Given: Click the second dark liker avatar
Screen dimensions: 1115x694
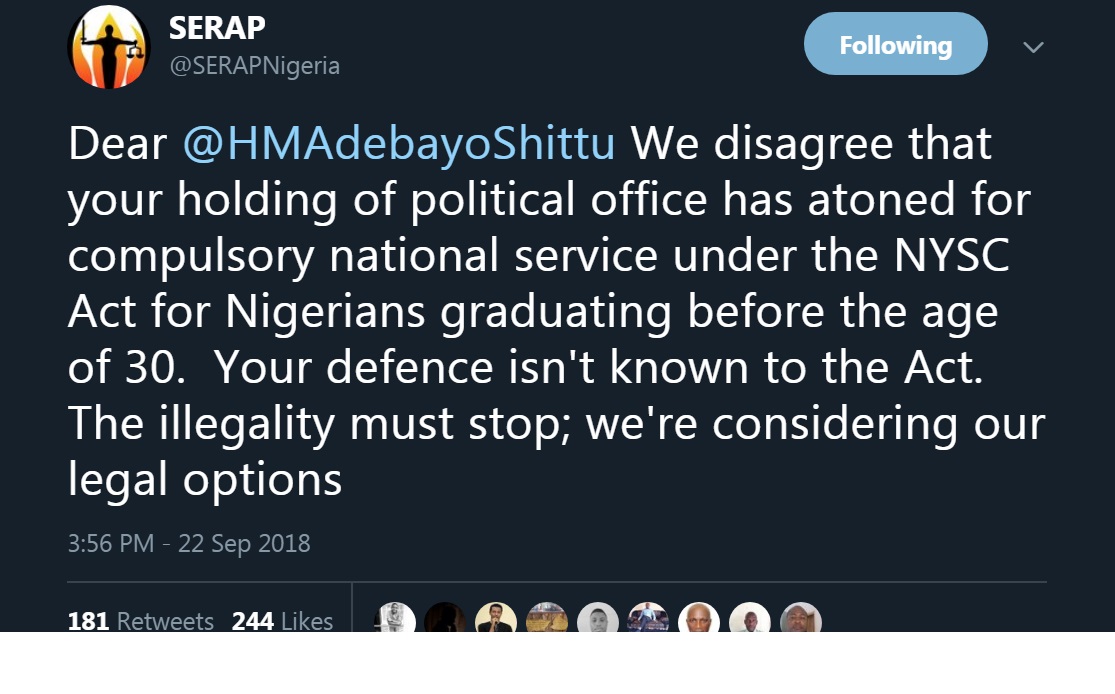Looking at the screenshot, I should tap(445, 618).
